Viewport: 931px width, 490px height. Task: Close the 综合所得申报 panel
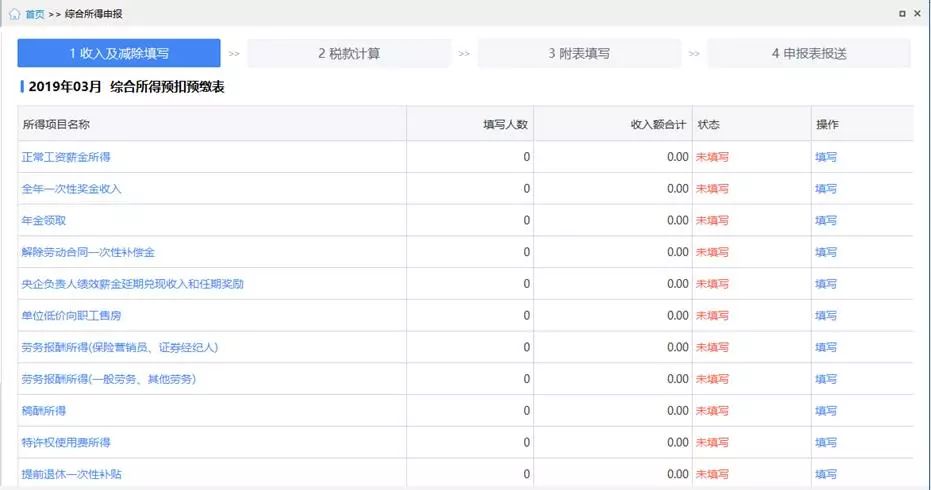coord(919,14)
